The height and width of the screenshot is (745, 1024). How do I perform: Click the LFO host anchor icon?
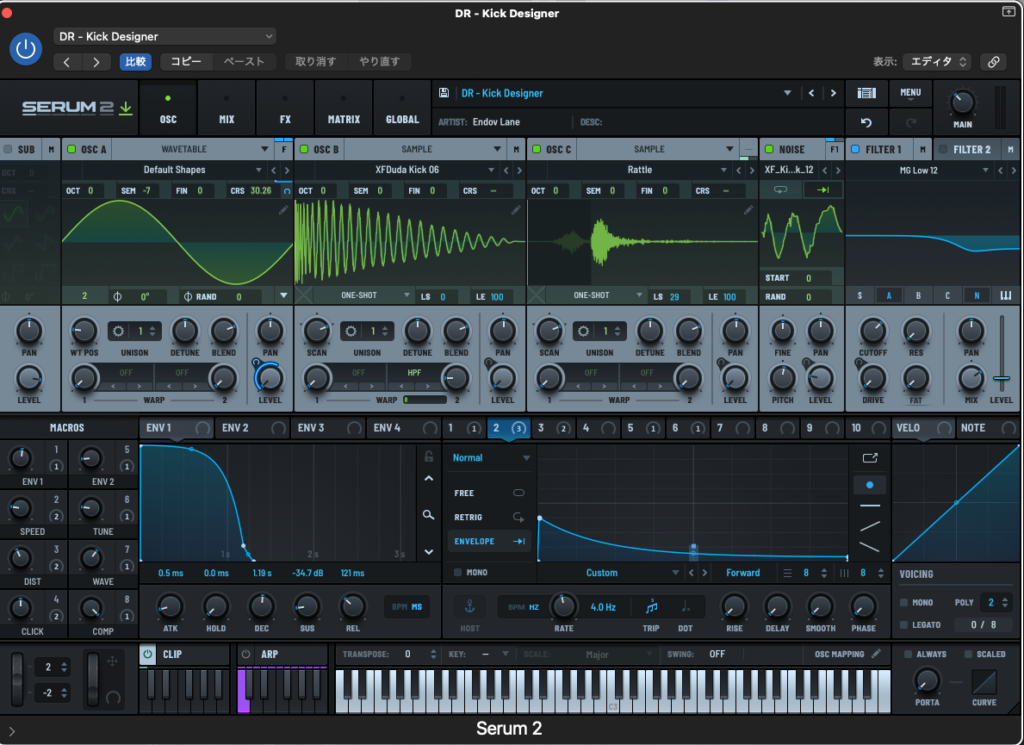469,607
